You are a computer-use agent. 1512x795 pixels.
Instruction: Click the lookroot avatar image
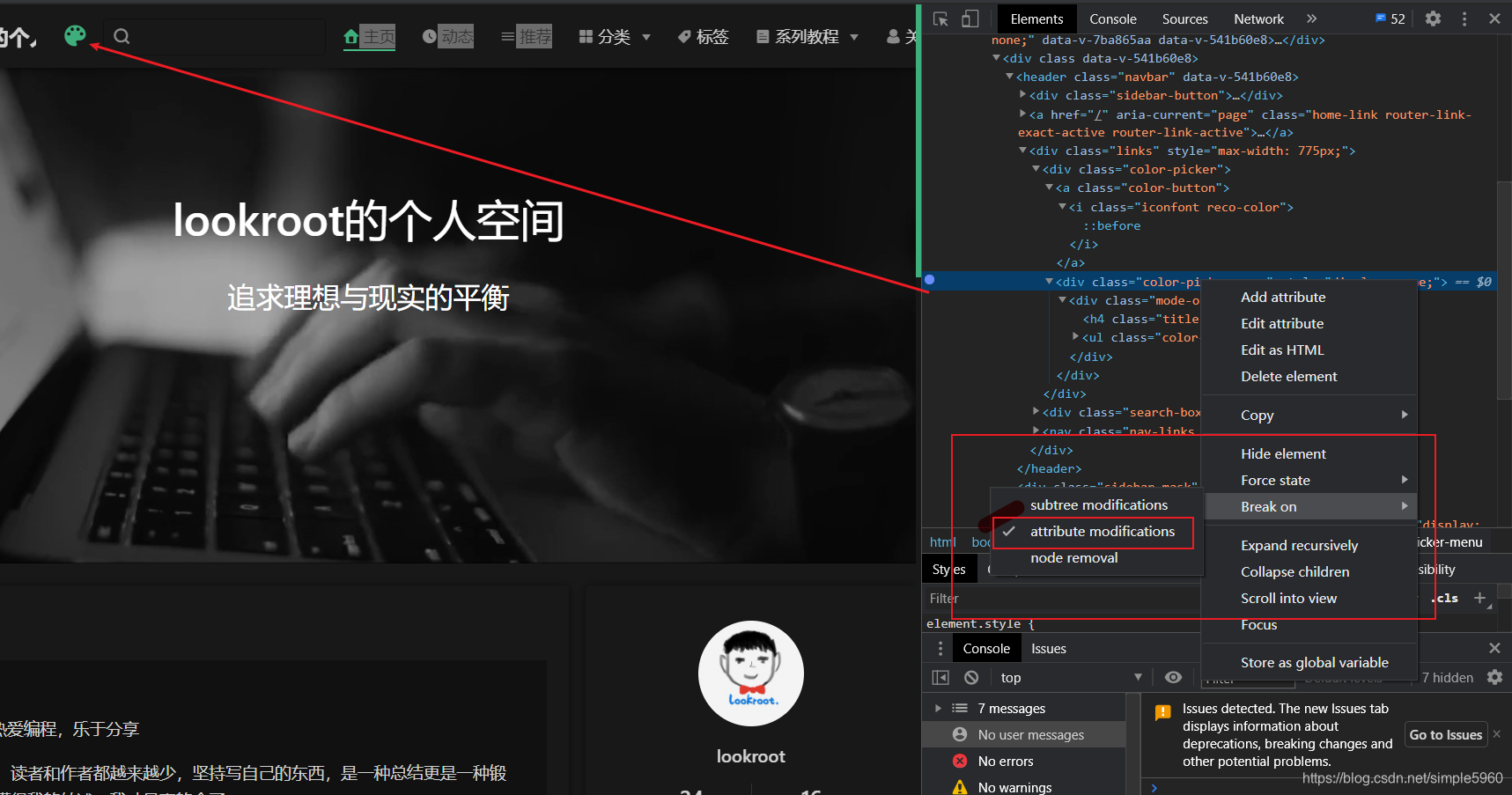(751, 674)
